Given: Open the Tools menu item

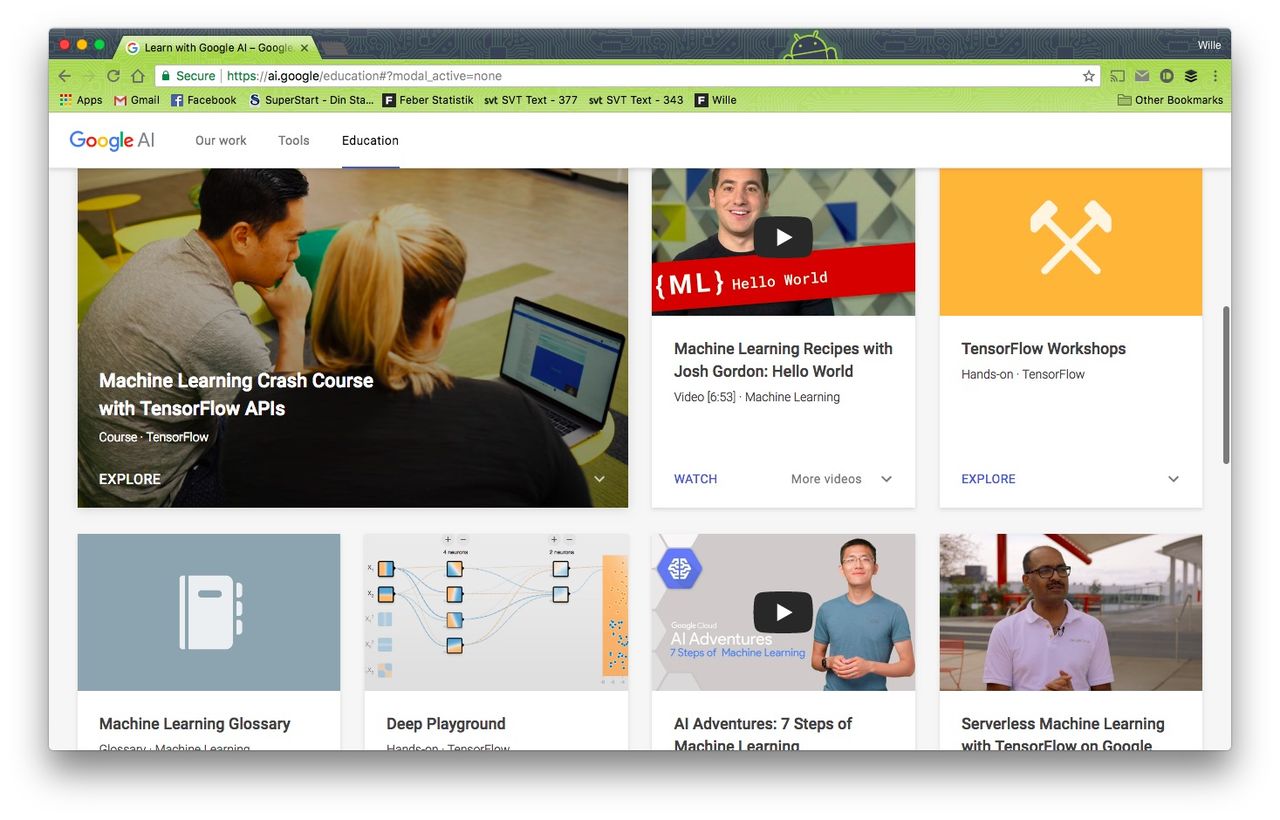Looking at the screenshot, I should [x=294, y=140].
